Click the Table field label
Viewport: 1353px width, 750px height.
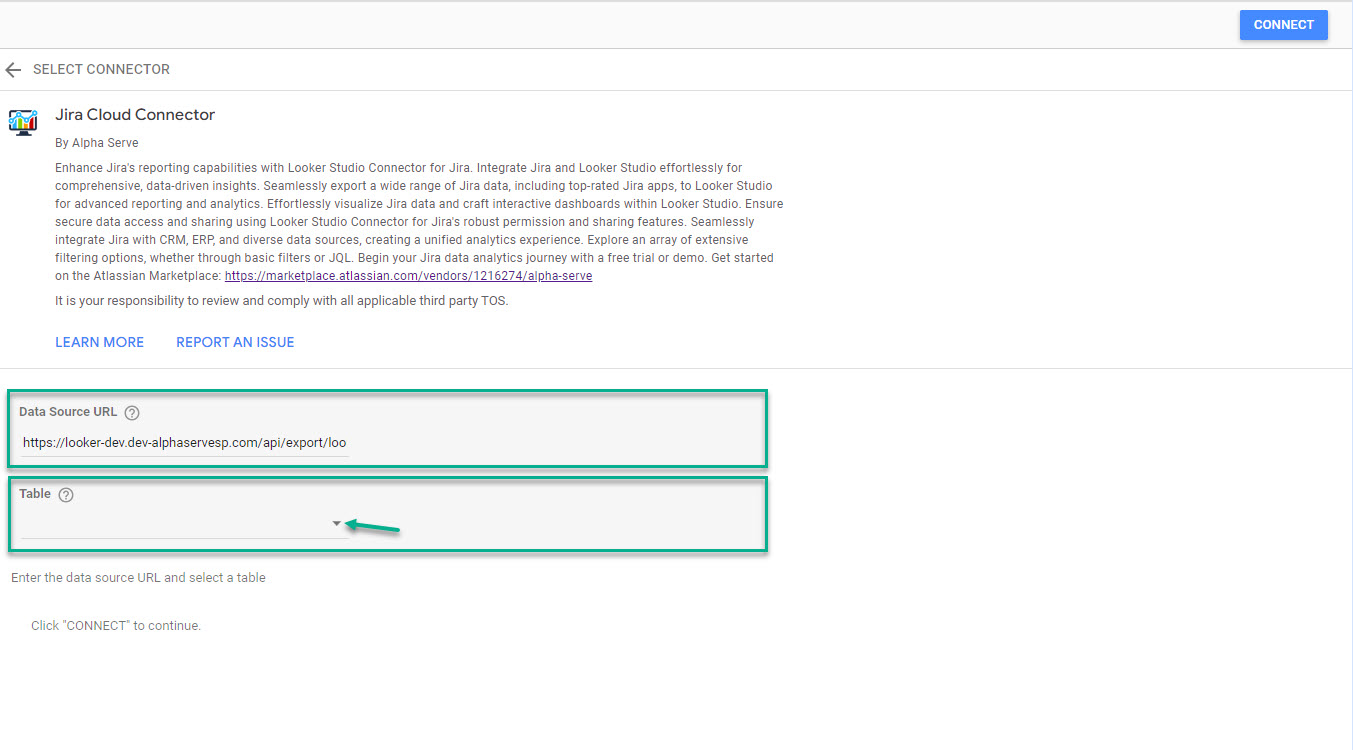click(x=35, y=494)
